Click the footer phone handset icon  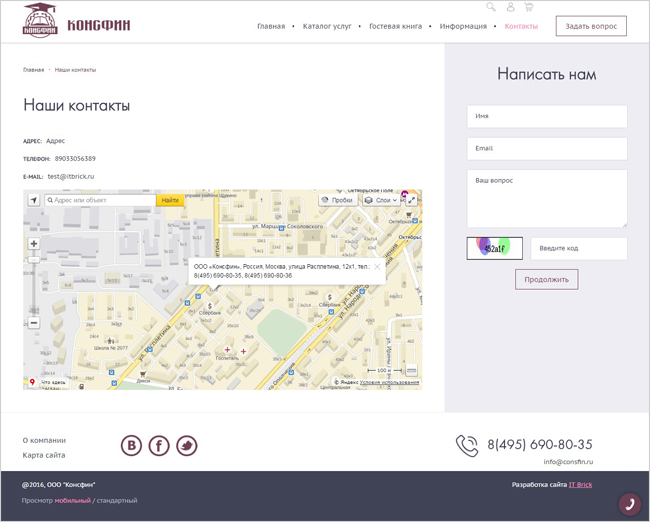(467, 446)
